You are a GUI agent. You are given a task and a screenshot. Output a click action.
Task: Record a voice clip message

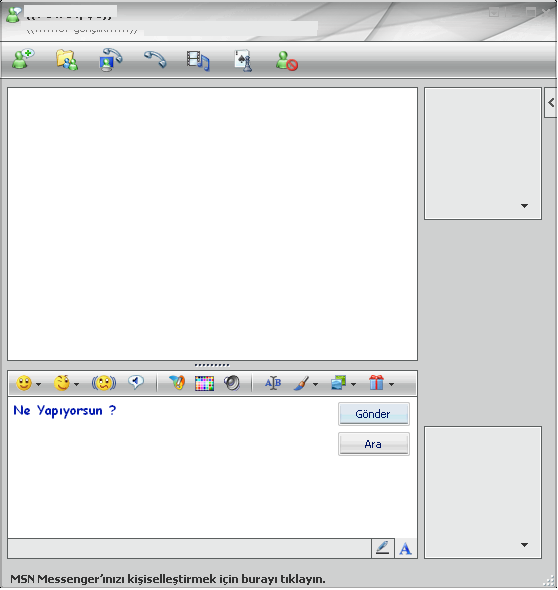(x=136, y=383)
